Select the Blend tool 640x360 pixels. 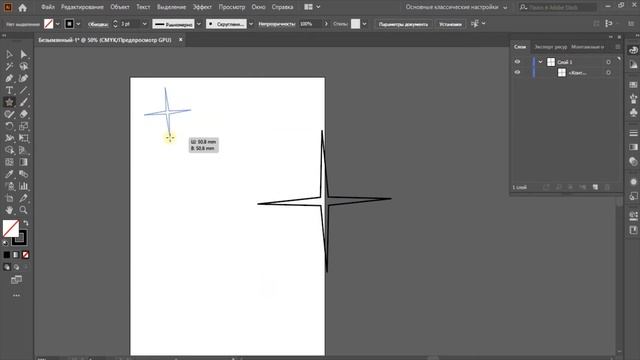(23, 174)
